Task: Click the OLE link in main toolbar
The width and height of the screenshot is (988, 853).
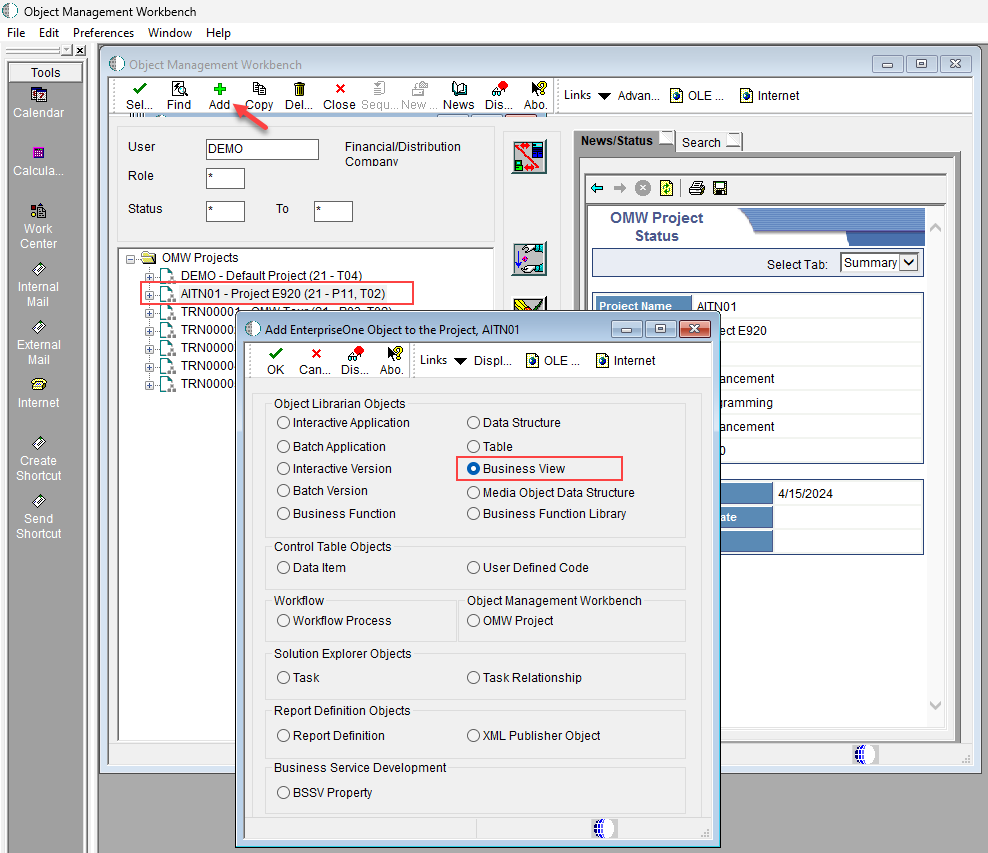Action: (x=697, y=96)
